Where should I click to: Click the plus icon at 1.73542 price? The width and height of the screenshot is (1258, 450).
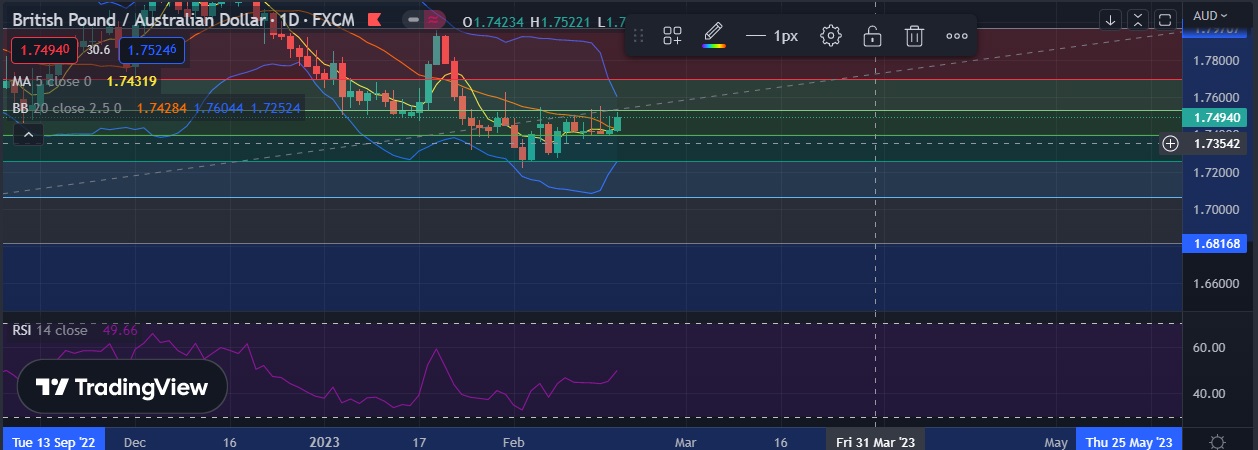coord(1170,143)
